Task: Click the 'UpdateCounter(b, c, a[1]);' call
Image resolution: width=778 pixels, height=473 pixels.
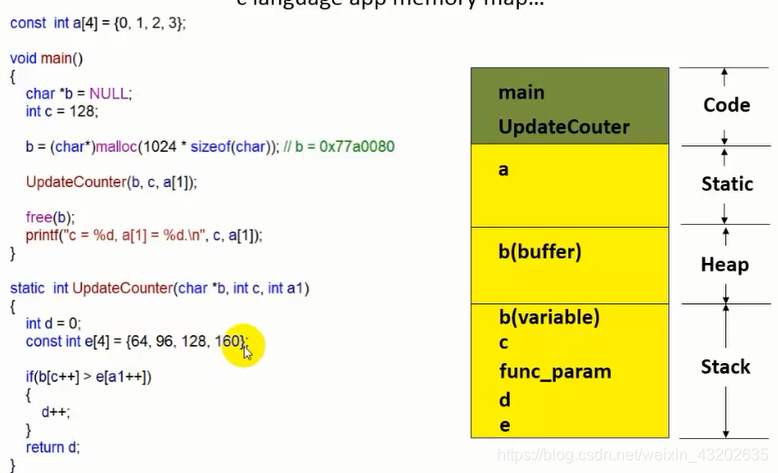Action: point(112,182)
